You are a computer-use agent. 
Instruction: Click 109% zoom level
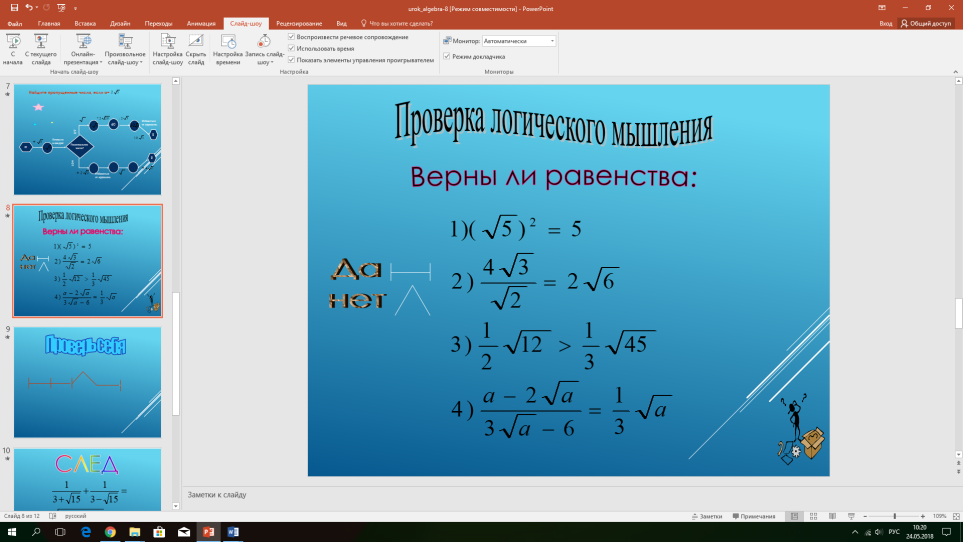coord(939,516)
